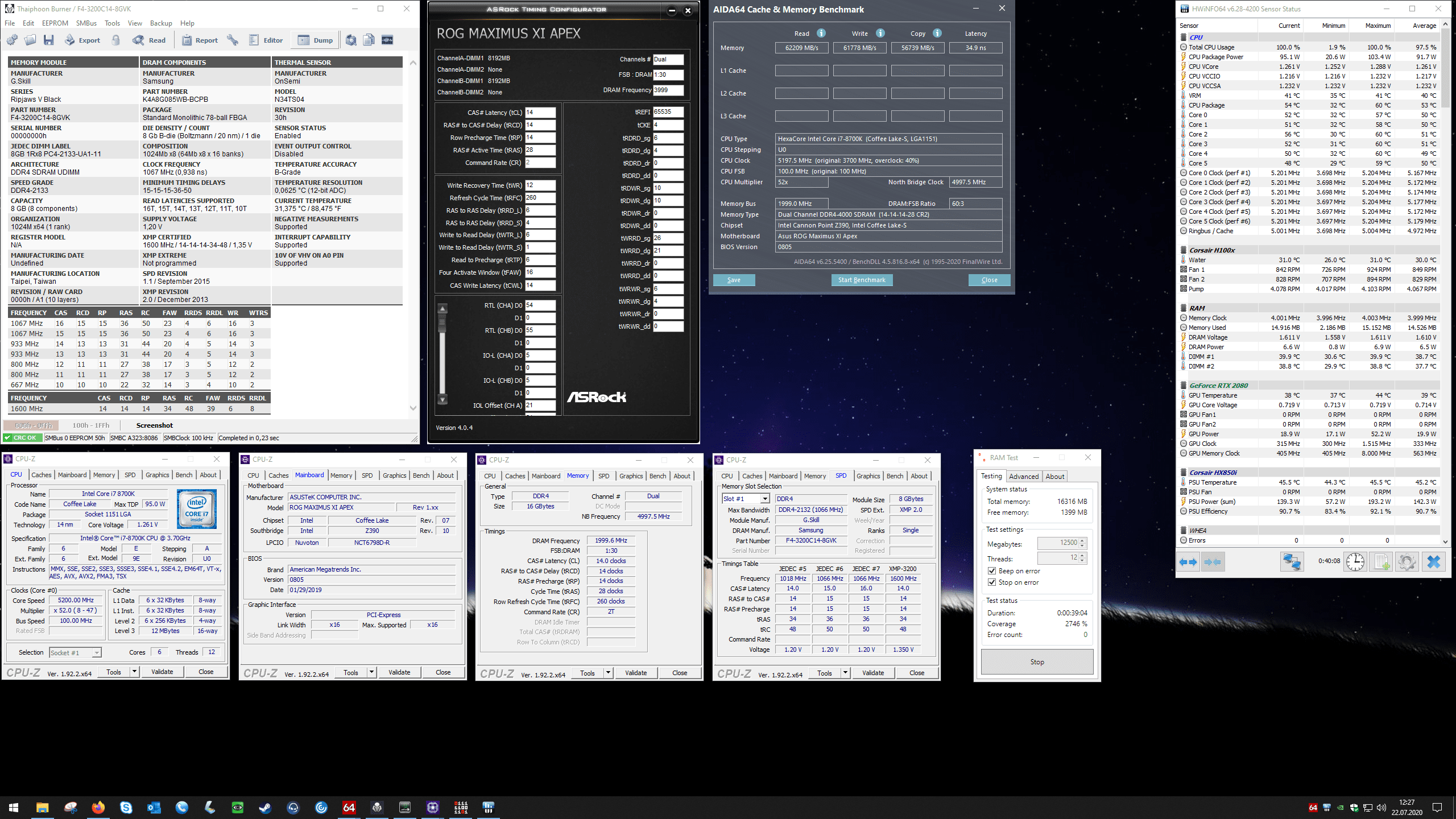Click the info icon next to Write in AIDA64
Screen dimensions: 1456x819
[880, 33]
